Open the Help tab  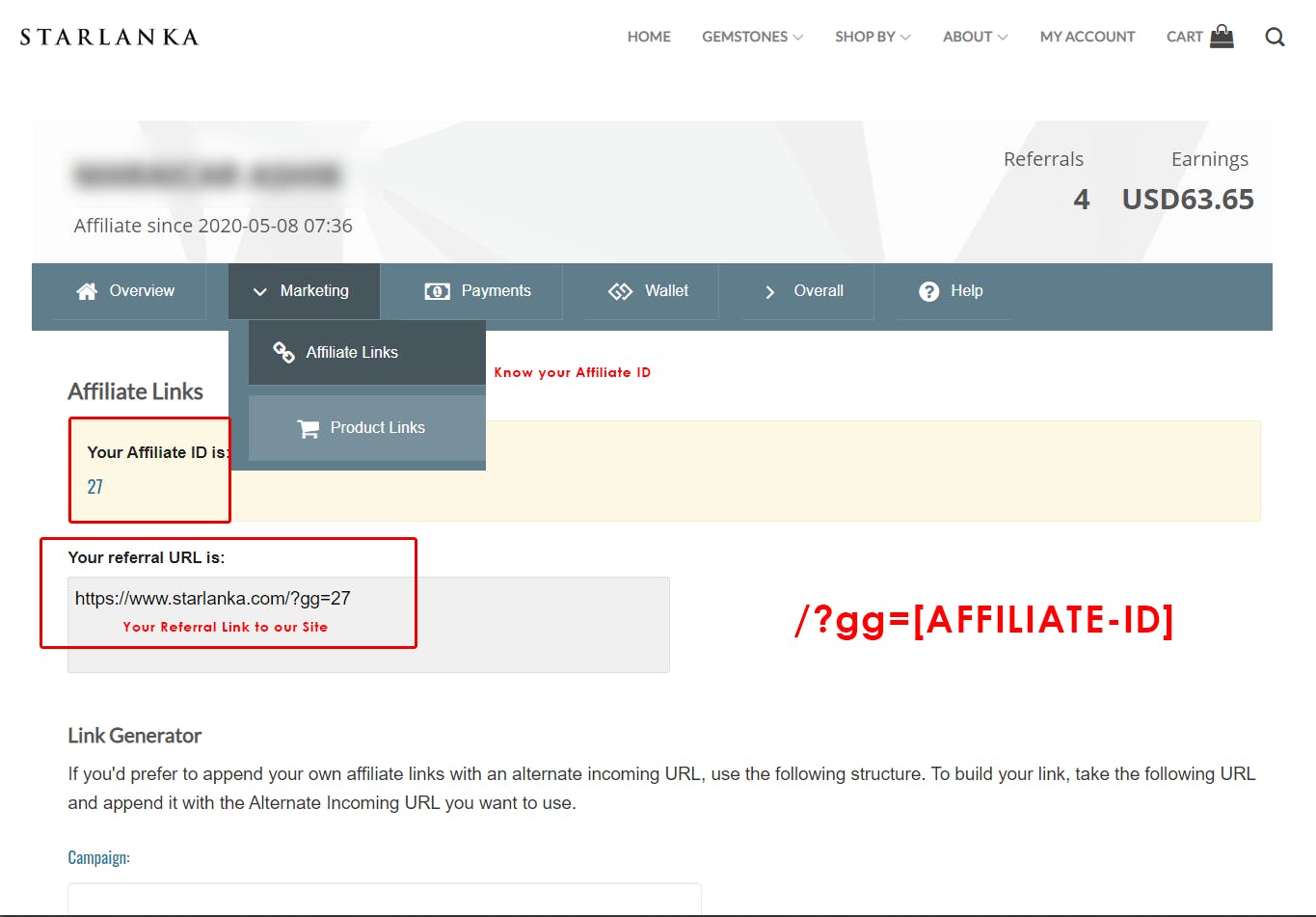[x=952, y=291]
